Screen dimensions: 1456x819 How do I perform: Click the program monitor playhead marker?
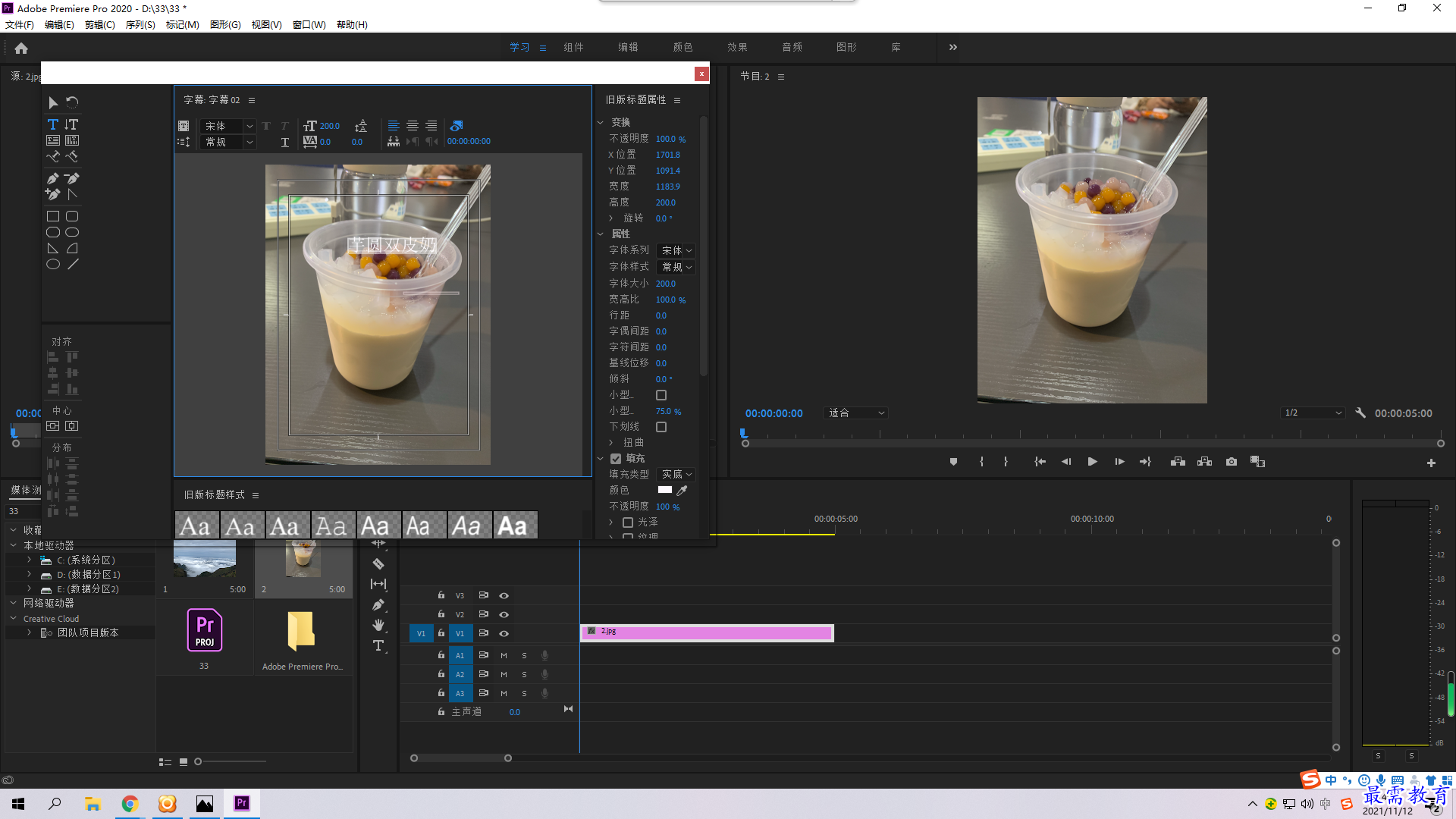pyautogui.click(x=743, y=434)
